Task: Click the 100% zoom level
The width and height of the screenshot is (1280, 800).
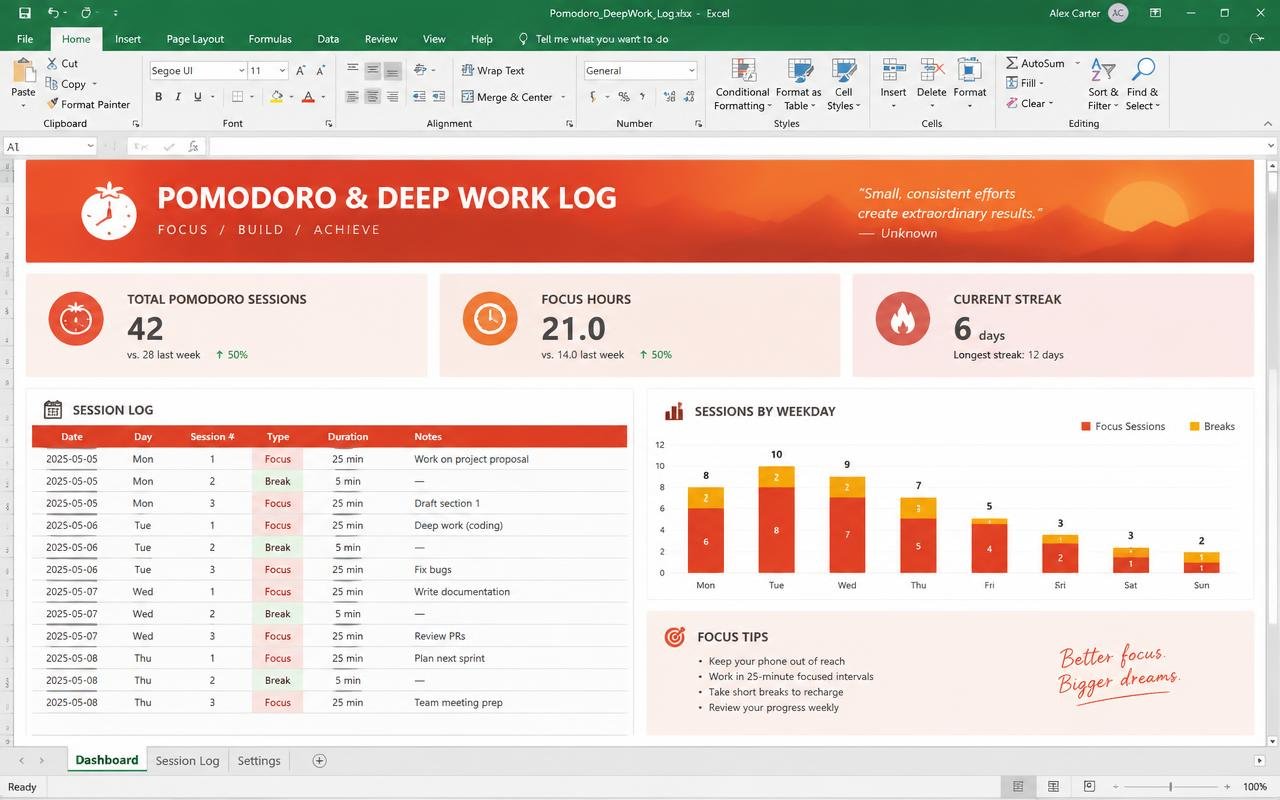Action: pyautogui.click(x=1254, y=787)
